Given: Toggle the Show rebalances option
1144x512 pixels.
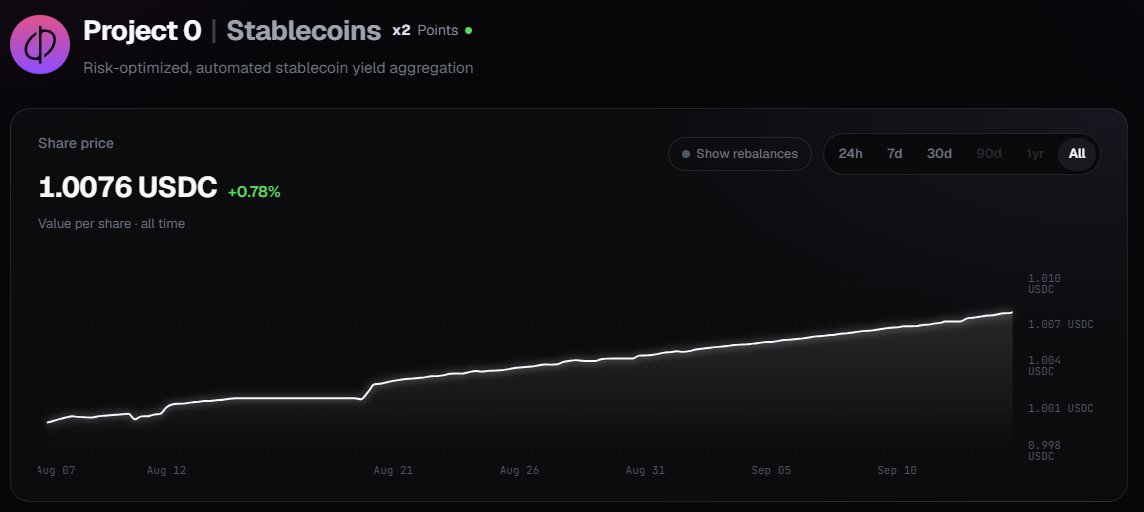Looking at the screenshot, I should pos(740,154).
